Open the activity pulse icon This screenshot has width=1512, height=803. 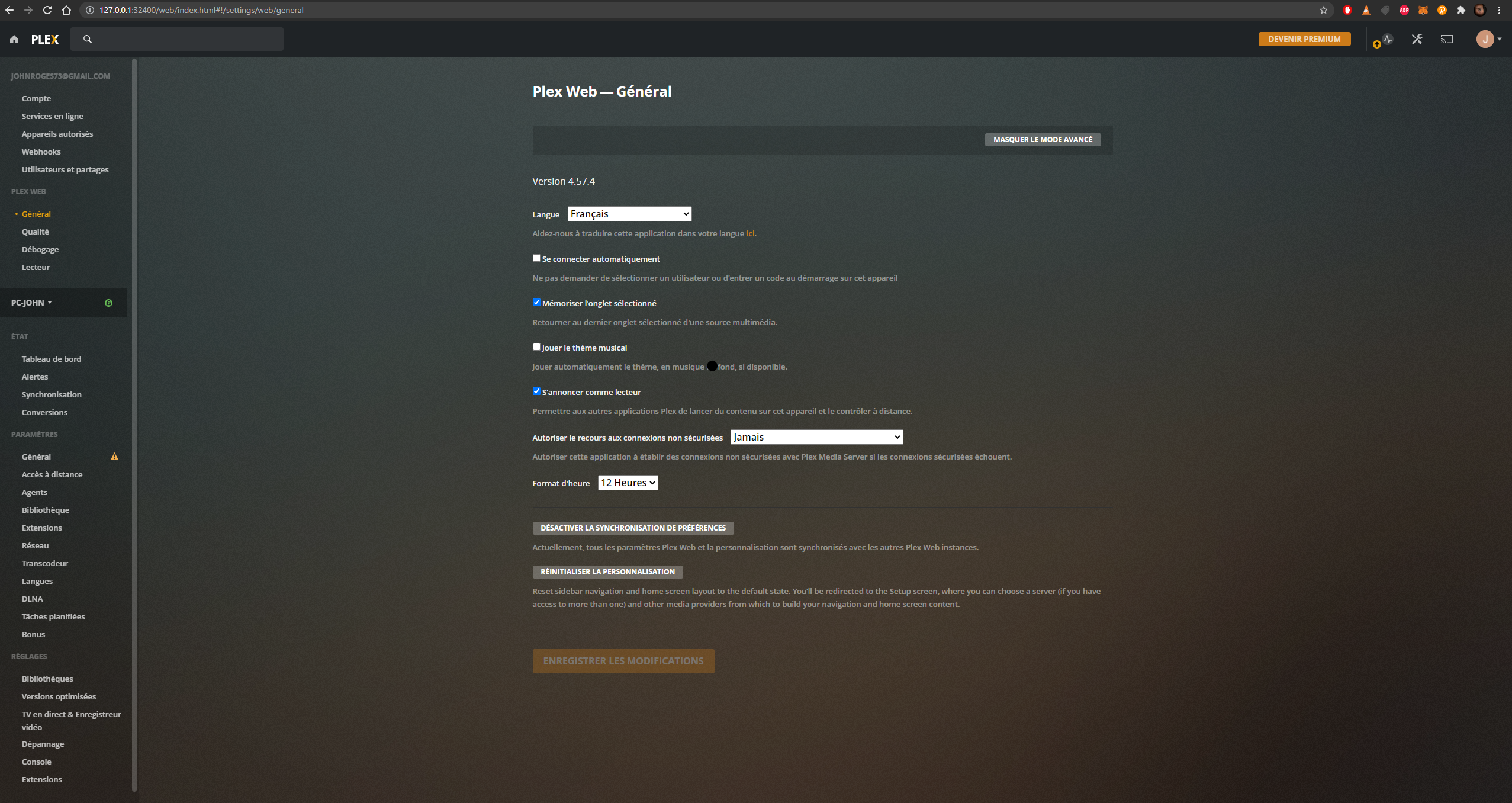pos(1387,39)
